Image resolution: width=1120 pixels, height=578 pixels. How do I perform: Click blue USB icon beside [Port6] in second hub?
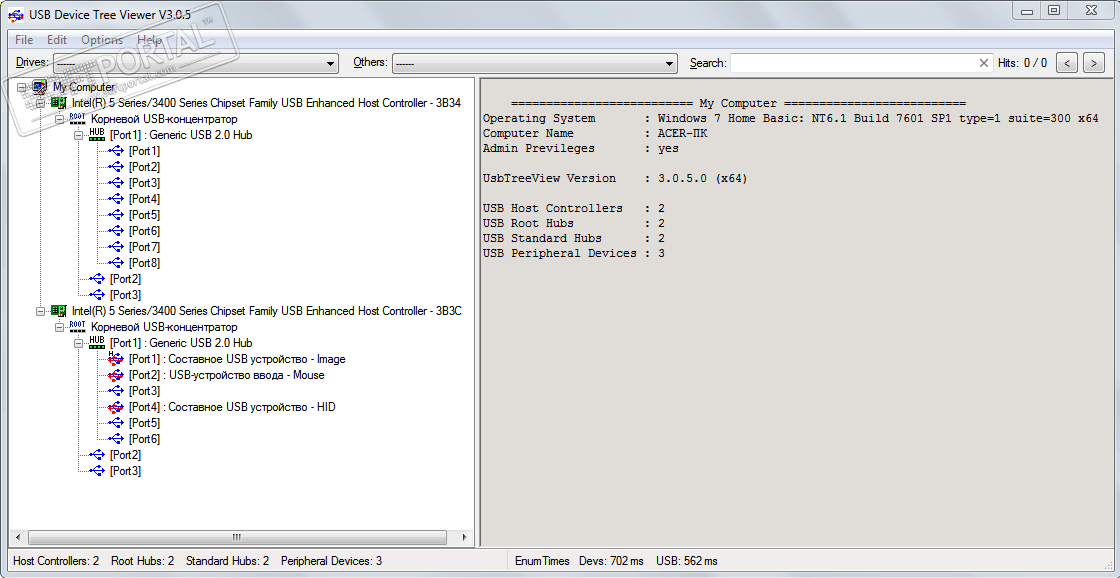coord(116,439)
